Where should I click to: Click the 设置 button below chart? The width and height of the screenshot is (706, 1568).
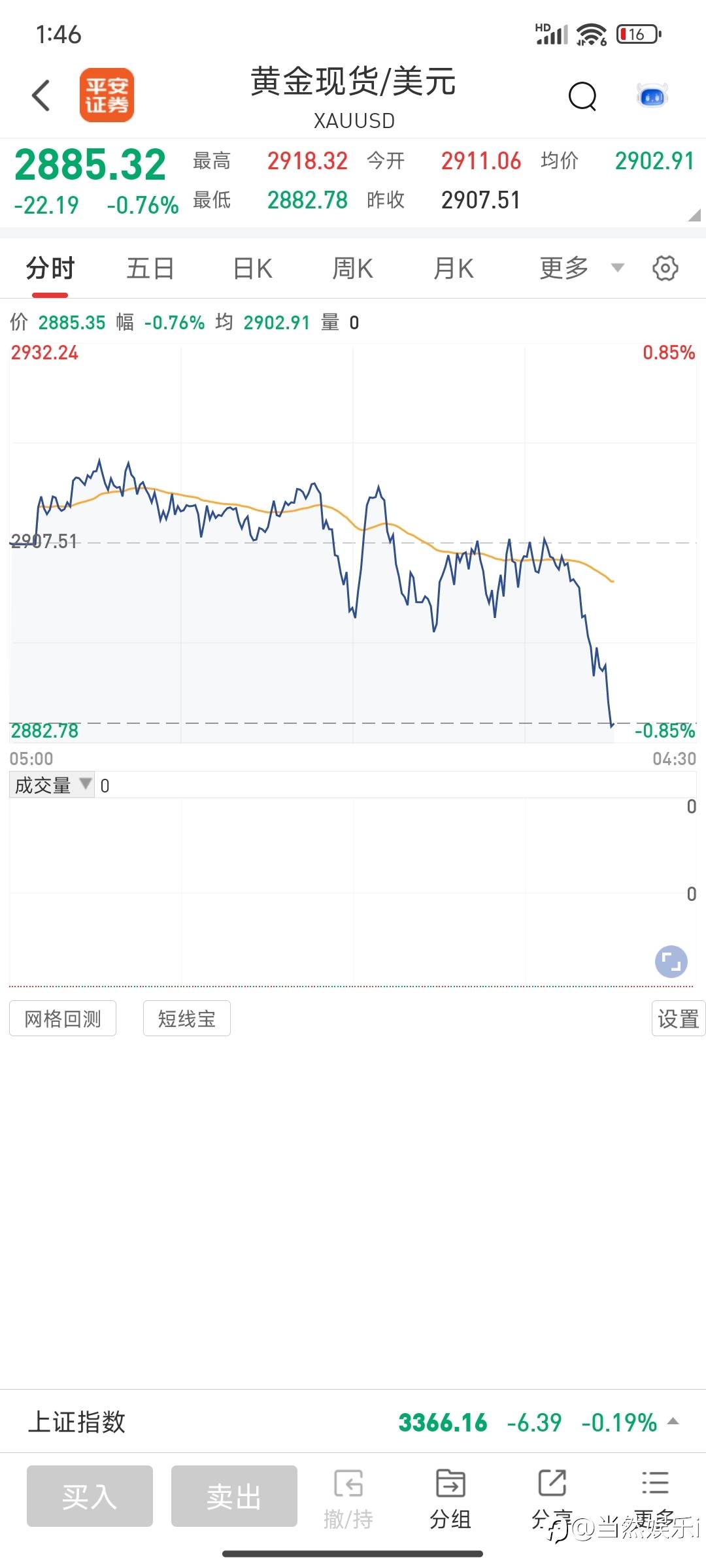click(678, 1018)
